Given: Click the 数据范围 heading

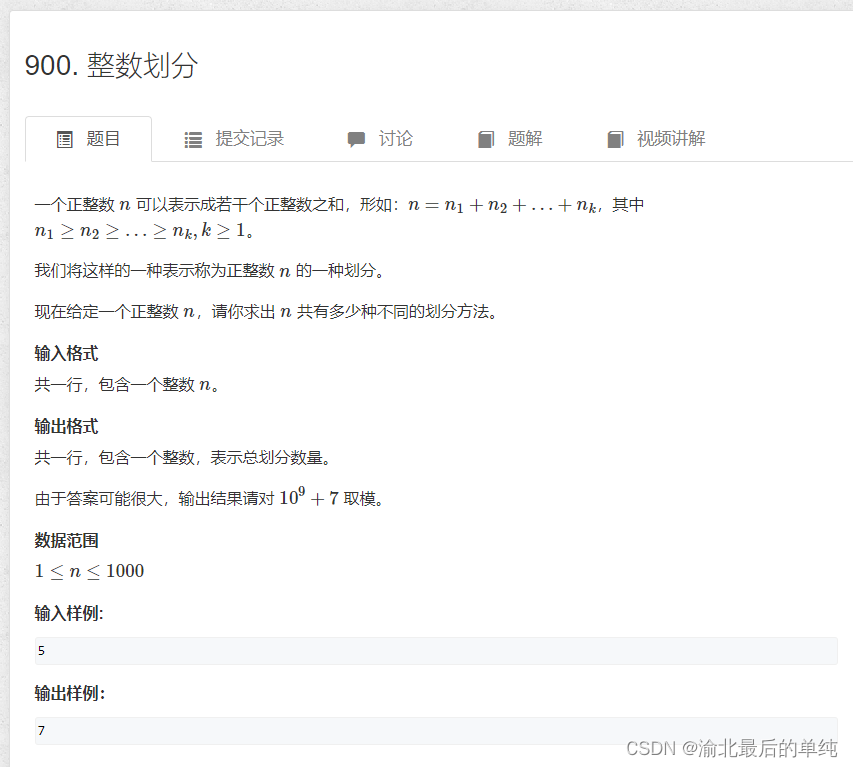Looking at the screenshot, I should click(66, 540).
